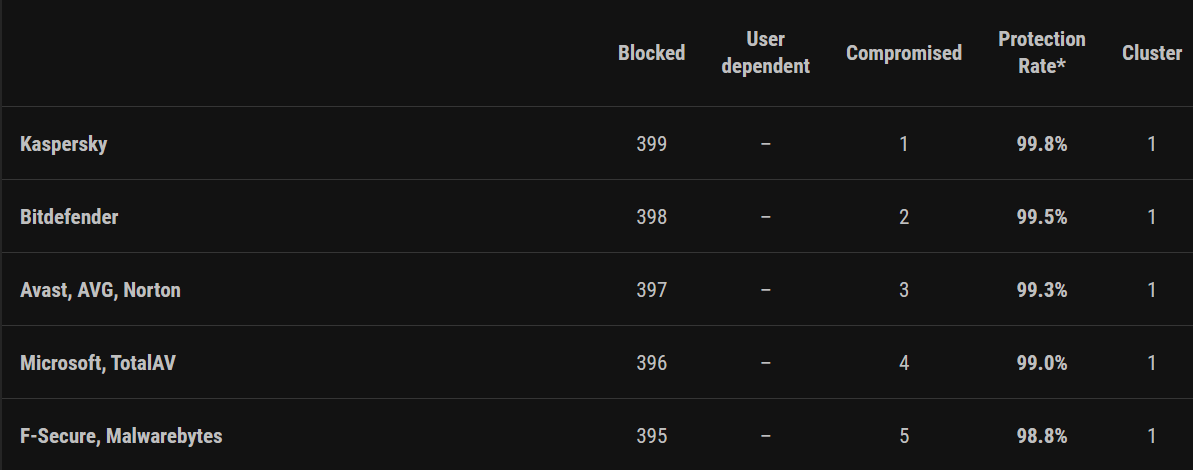
Task: Click the Compromised column header
Action: [904, 53]
